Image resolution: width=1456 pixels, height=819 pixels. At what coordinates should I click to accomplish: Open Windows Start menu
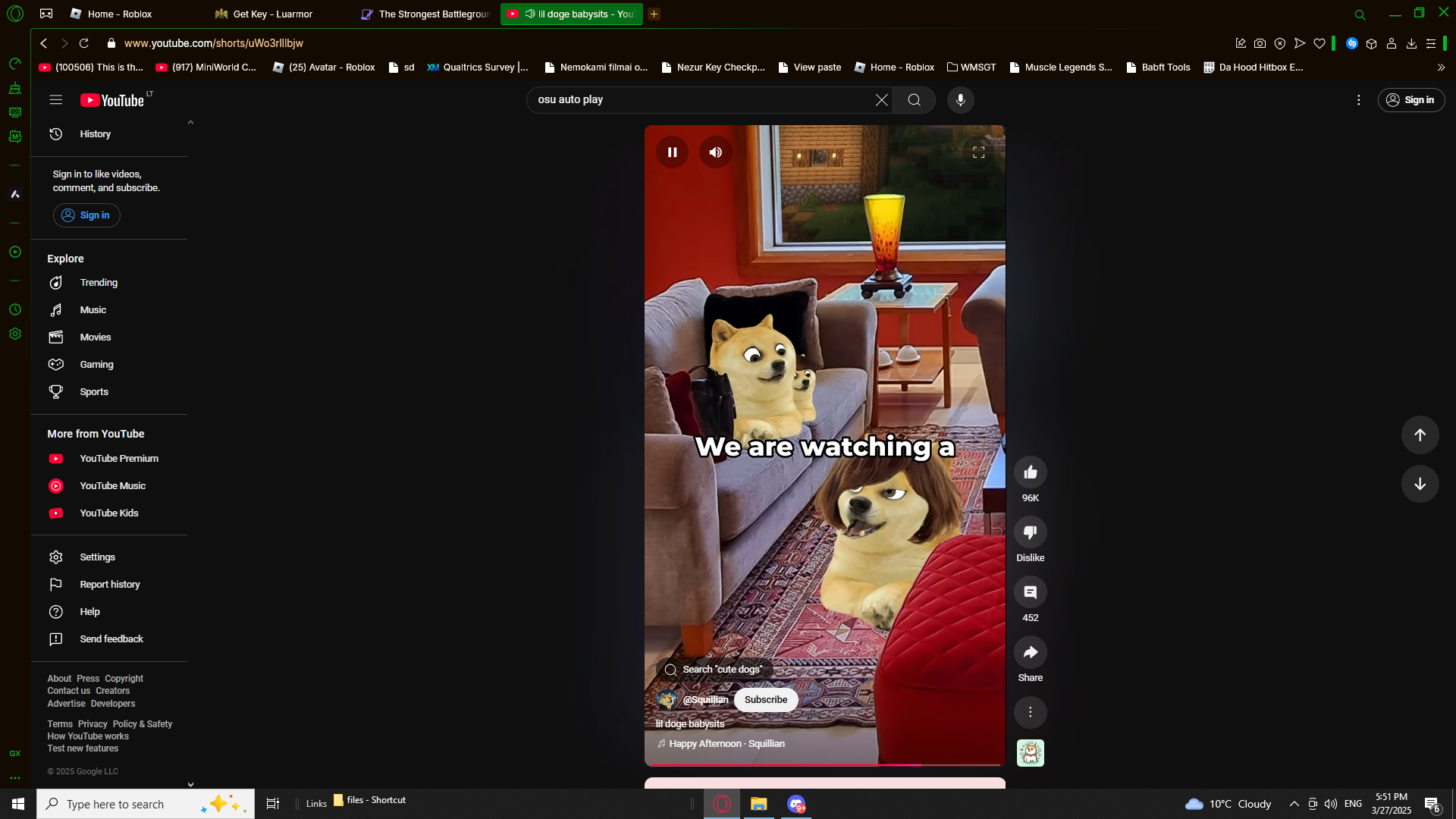click(18, 804)
